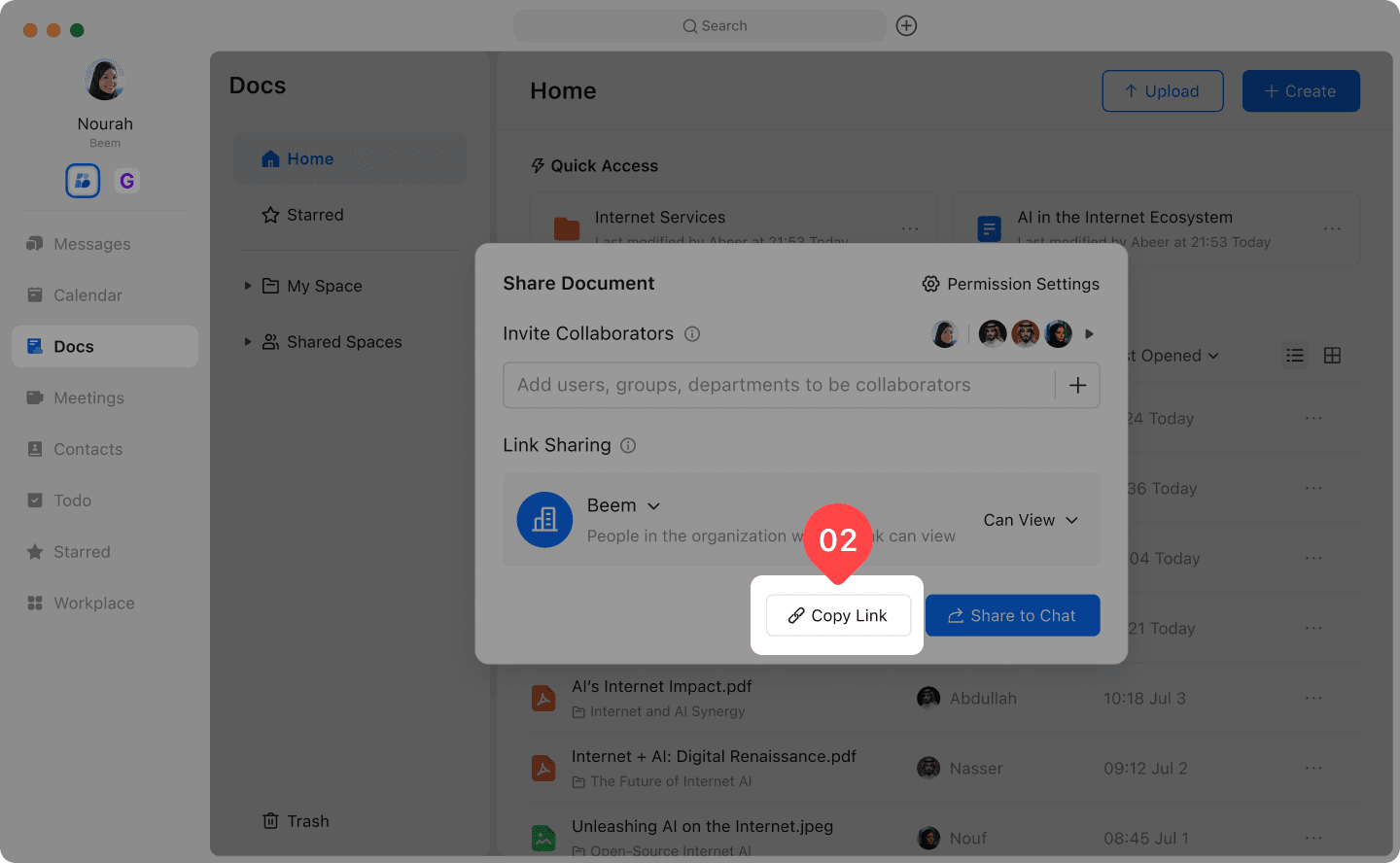The height and width of the screenshot is (863, 1400).
Task: Open Calendar in the sidebar
Action: click(x=87, y=295)
